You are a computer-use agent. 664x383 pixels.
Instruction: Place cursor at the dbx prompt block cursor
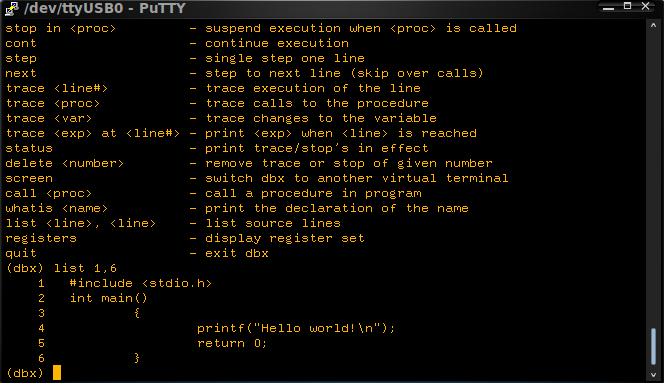pos(57,373)
